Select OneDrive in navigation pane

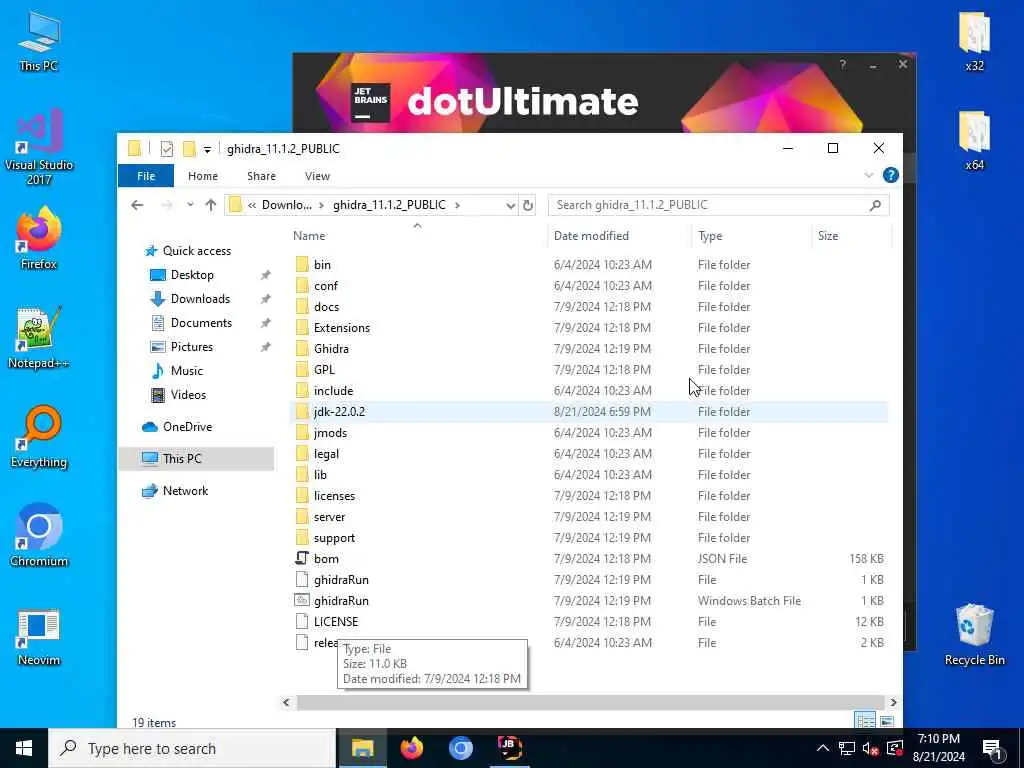pos(187,426)
